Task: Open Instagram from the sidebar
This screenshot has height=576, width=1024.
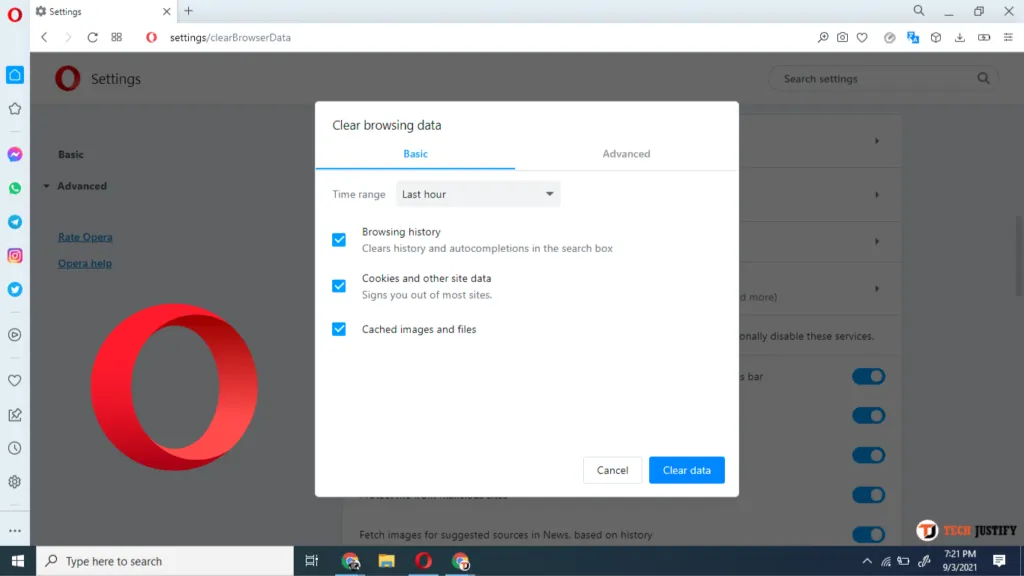Action: [x=15, y=256]
